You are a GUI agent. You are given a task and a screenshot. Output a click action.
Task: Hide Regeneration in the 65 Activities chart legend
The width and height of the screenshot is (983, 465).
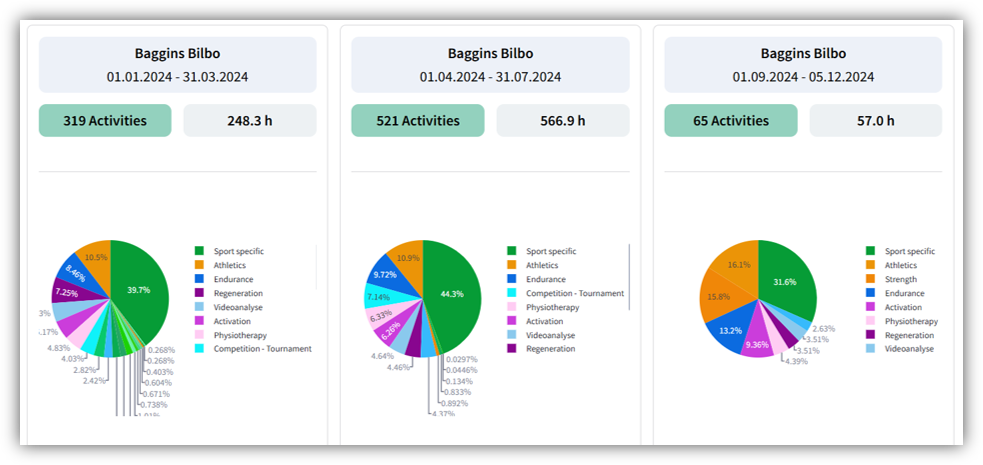point(909,335)
